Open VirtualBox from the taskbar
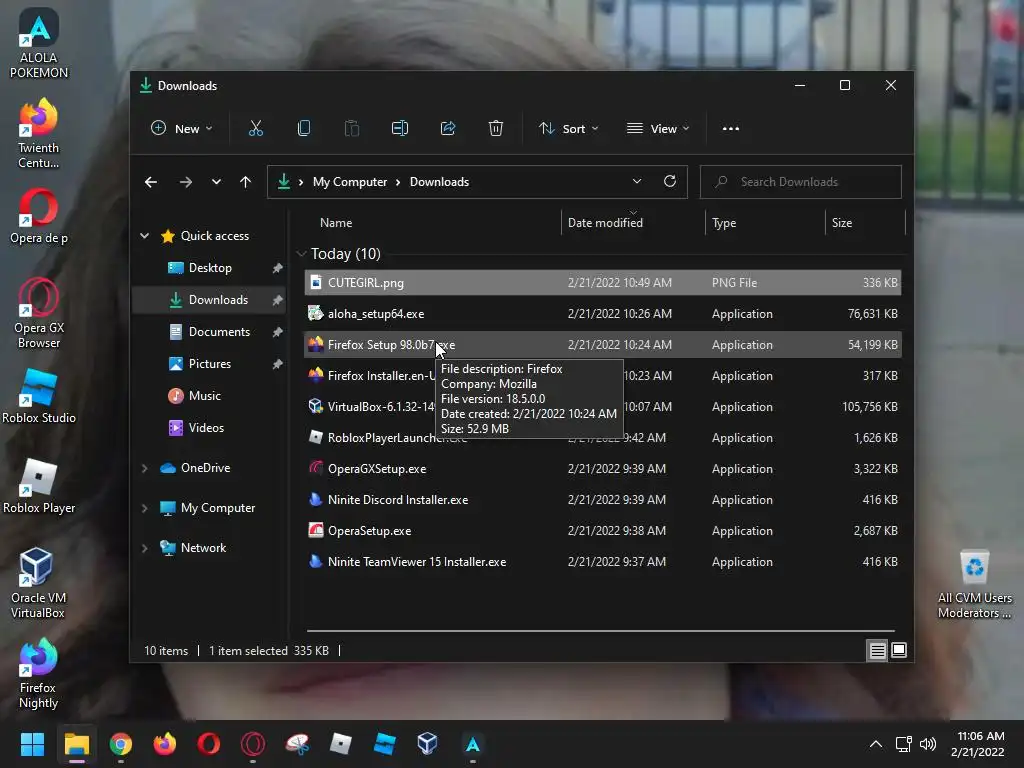1024x768 pixels. click(427, 744)
